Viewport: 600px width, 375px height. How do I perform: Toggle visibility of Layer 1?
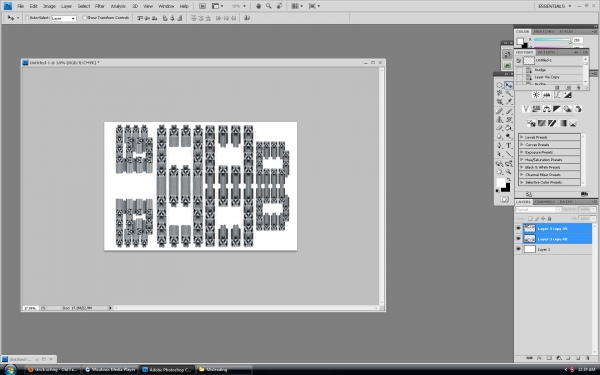(518, 249)
